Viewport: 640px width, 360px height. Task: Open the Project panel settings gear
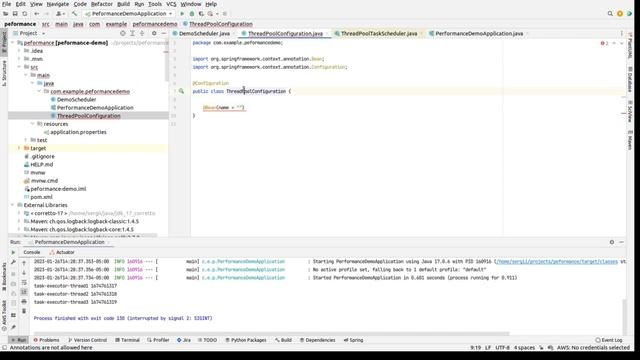[x=154, y=33]
